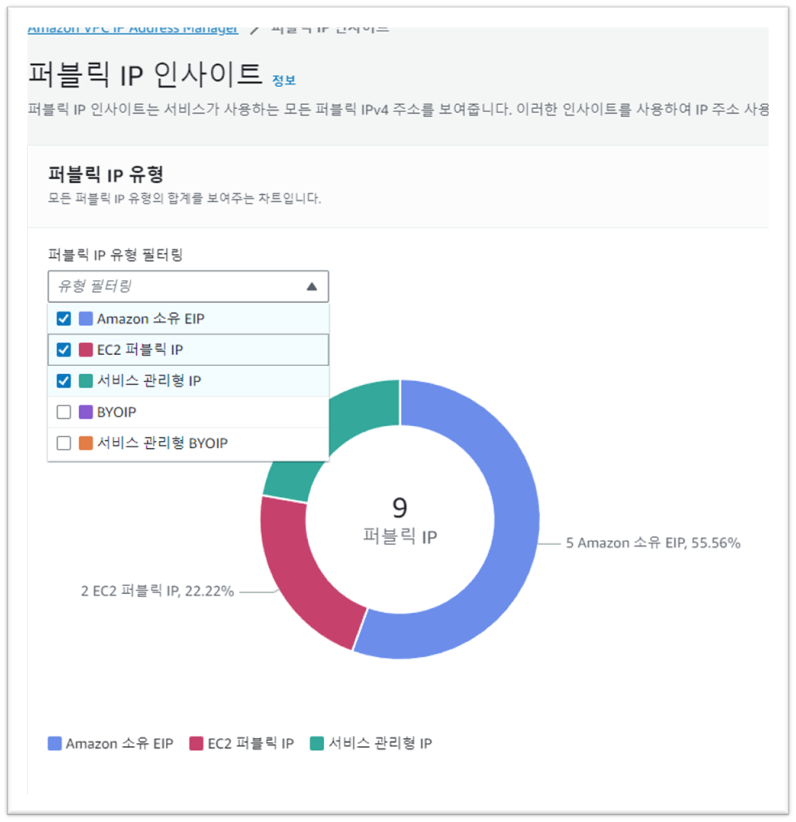
Task: Click the pink EC2 퍼블릭 IP dropdown swatch
Action: pyautogui.click(x=85, y=350)
